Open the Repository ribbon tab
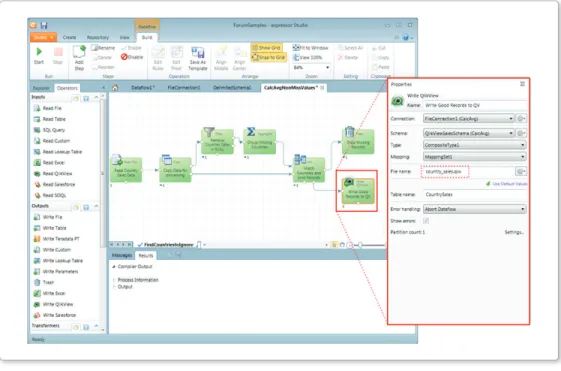The width and height of the screenshot is (561, 371). point(98,38)
